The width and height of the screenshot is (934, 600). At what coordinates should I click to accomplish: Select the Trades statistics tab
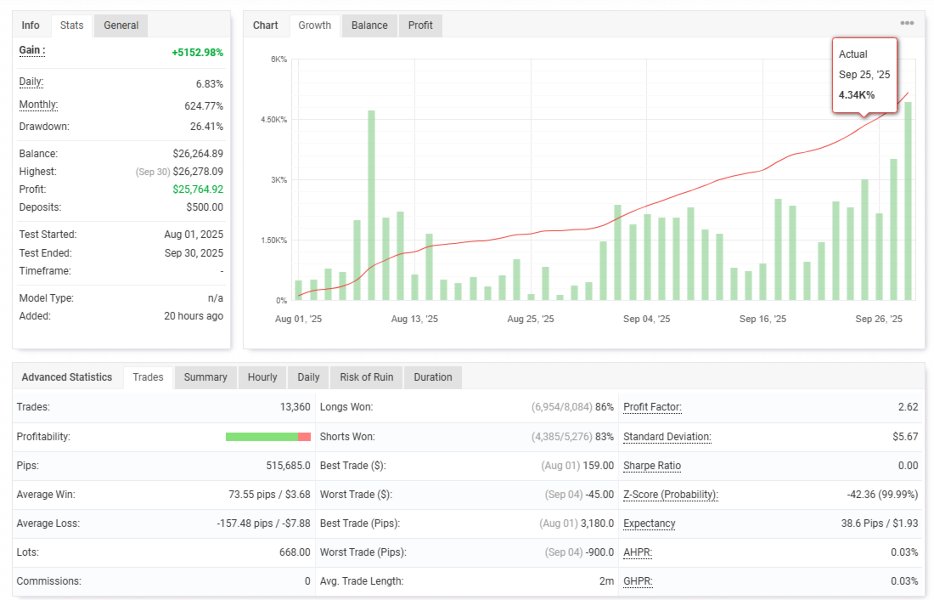pyautogui.click(x=148, y=377)
